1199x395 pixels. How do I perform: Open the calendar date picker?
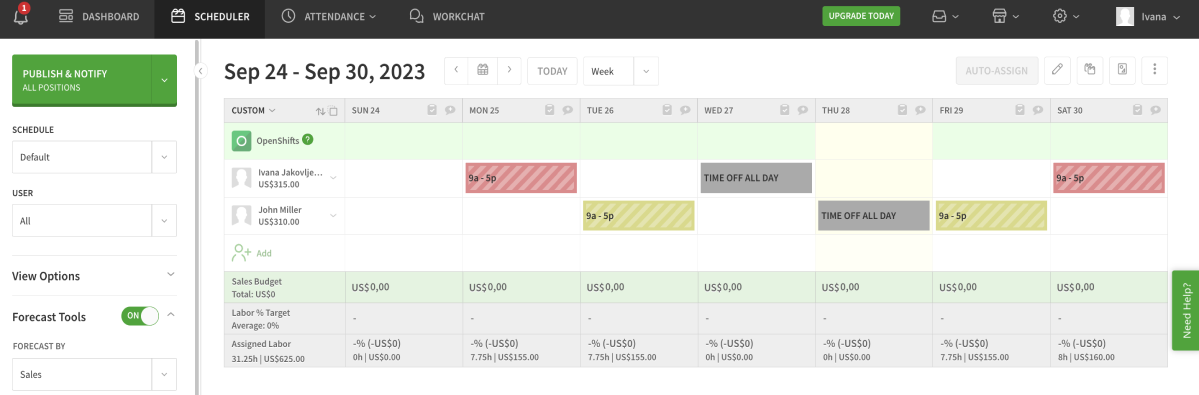click(x=483, y=70)
